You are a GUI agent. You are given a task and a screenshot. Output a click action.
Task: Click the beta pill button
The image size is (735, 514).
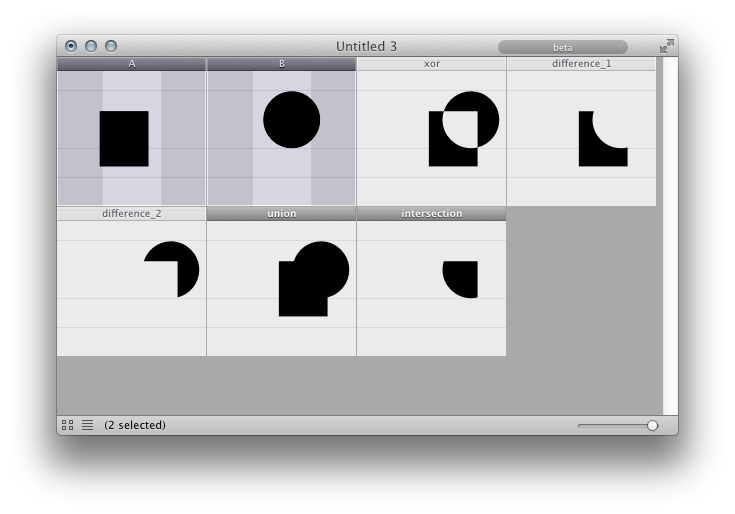click(562, 47)
